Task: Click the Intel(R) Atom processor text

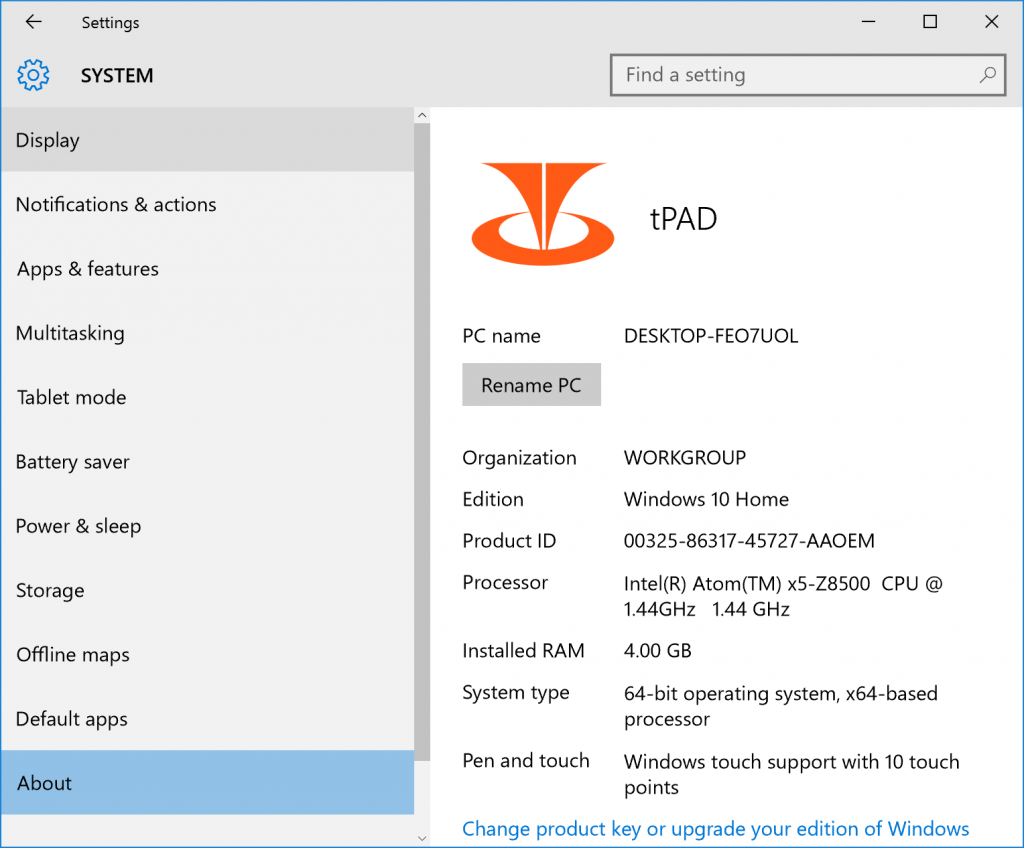Action: coord(783,596)
